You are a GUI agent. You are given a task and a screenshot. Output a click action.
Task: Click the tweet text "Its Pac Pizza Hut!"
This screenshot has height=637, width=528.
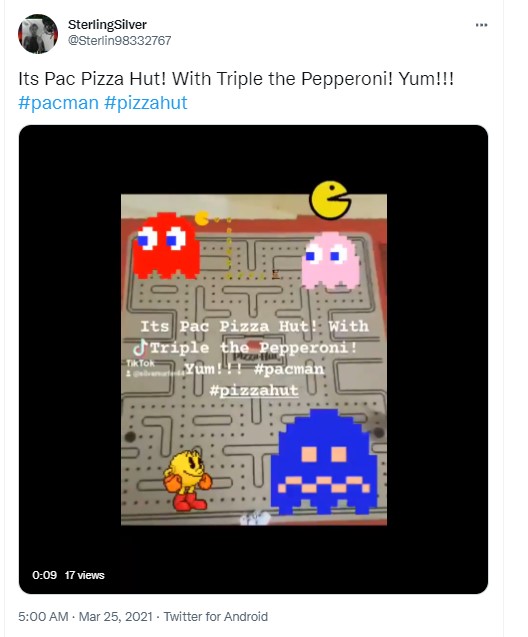[92, 78]
